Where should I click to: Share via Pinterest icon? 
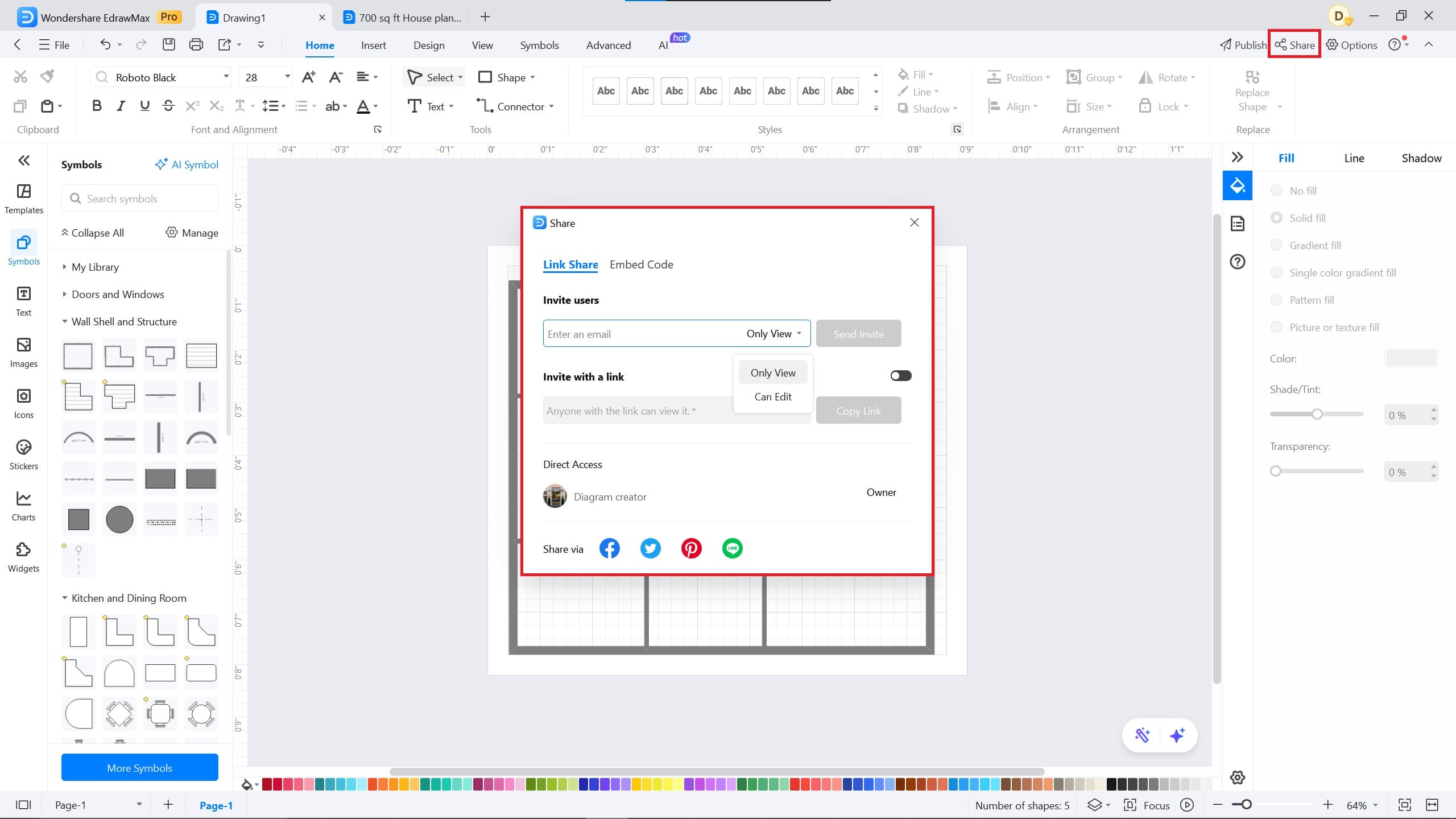691,548
